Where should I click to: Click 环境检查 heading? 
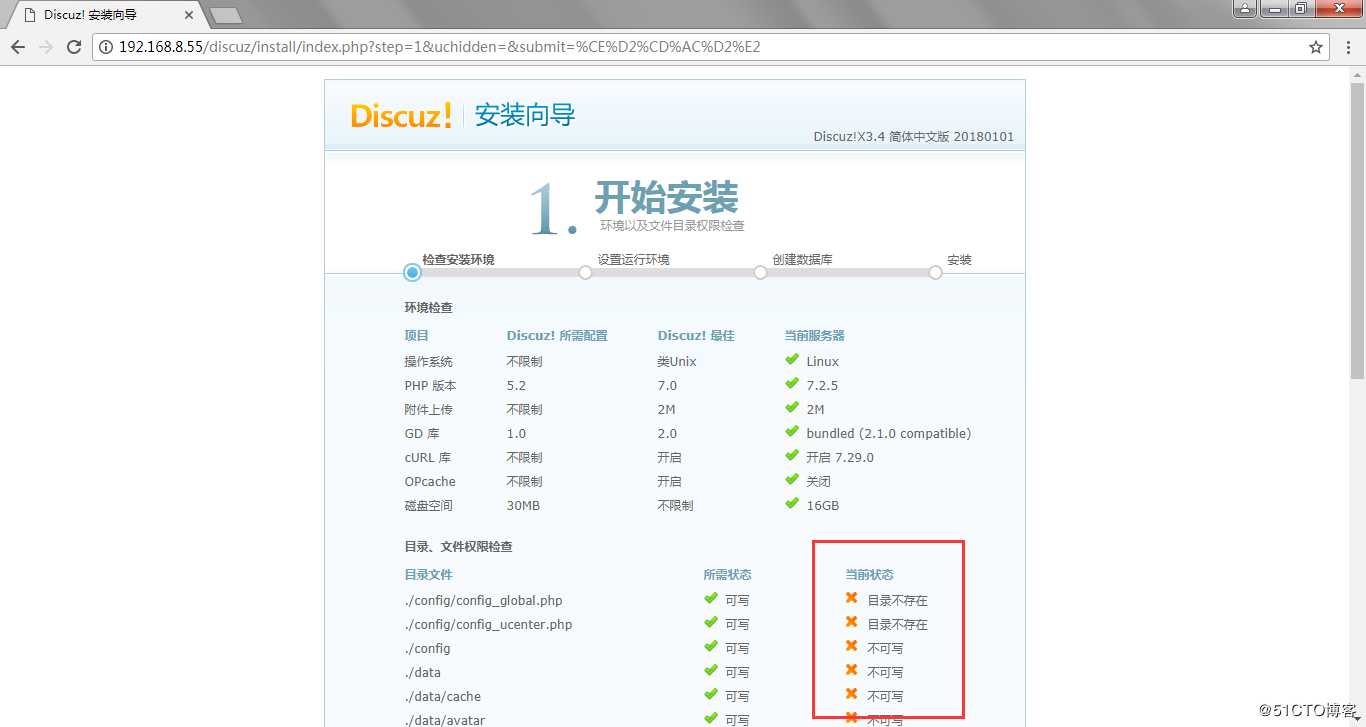(428, 308)
